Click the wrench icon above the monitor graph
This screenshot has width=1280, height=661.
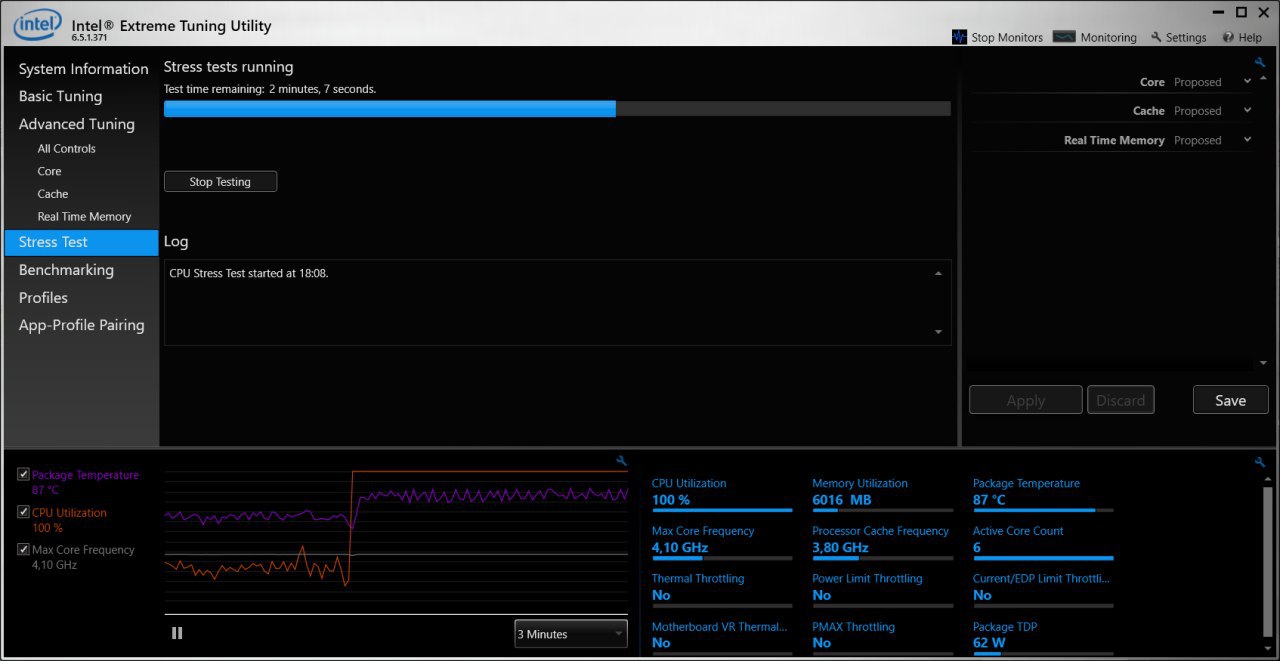point(622,461)
